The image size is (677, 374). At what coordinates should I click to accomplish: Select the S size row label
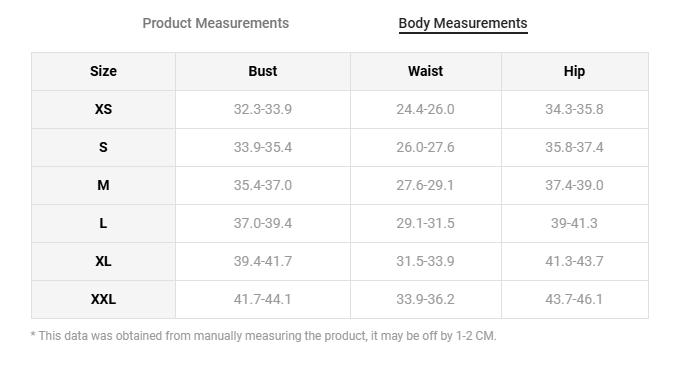103,147
